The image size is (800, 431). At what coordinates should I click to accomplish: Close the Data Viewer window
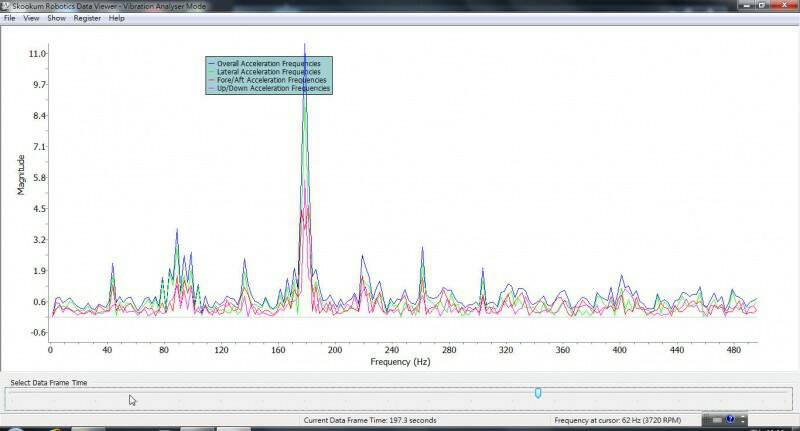coord(784,5)
